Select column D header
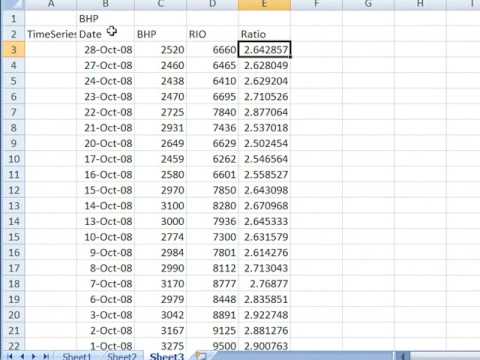Screen dimensions: 480x360 212,4
